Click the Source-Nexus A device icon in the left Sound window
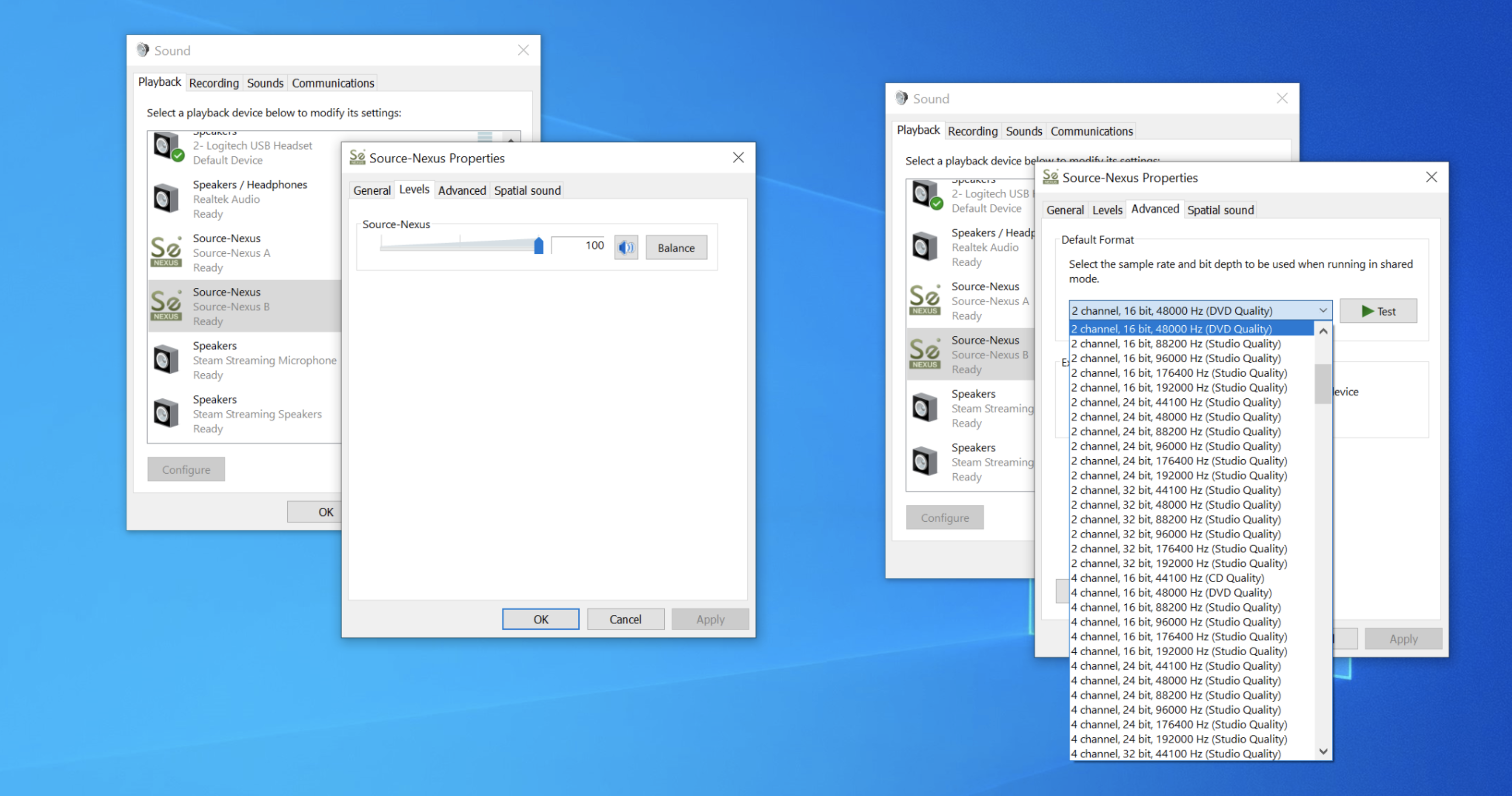The width and height of the screenshot is (1512, 796). tap(166, 252)
